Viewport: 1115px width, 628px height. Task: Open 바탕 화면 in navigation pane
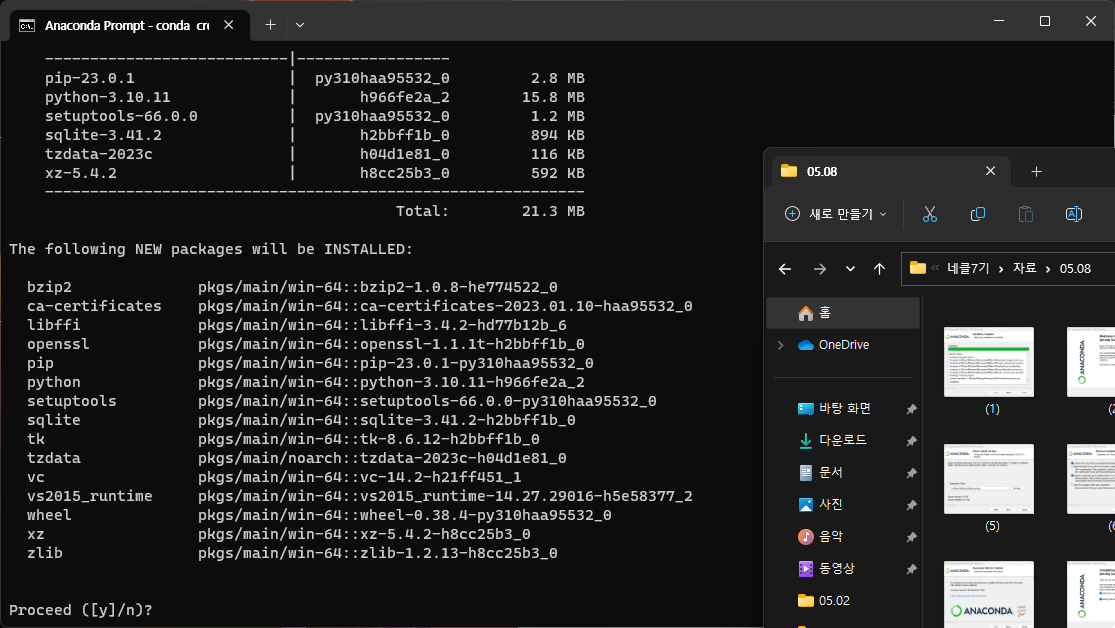click(x=843, y=408)
